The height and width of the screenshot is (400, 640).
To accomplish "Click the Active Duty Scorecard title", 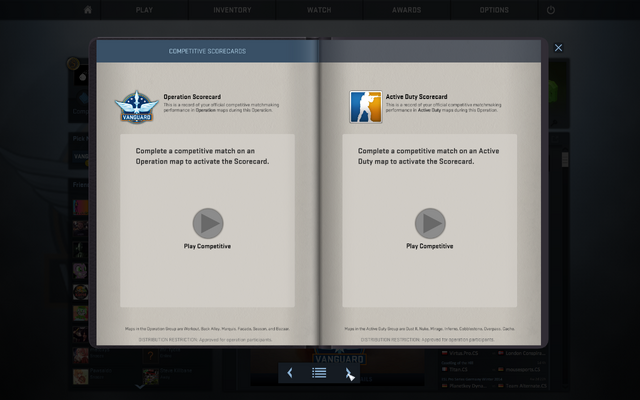I will [x=416, y=97].
